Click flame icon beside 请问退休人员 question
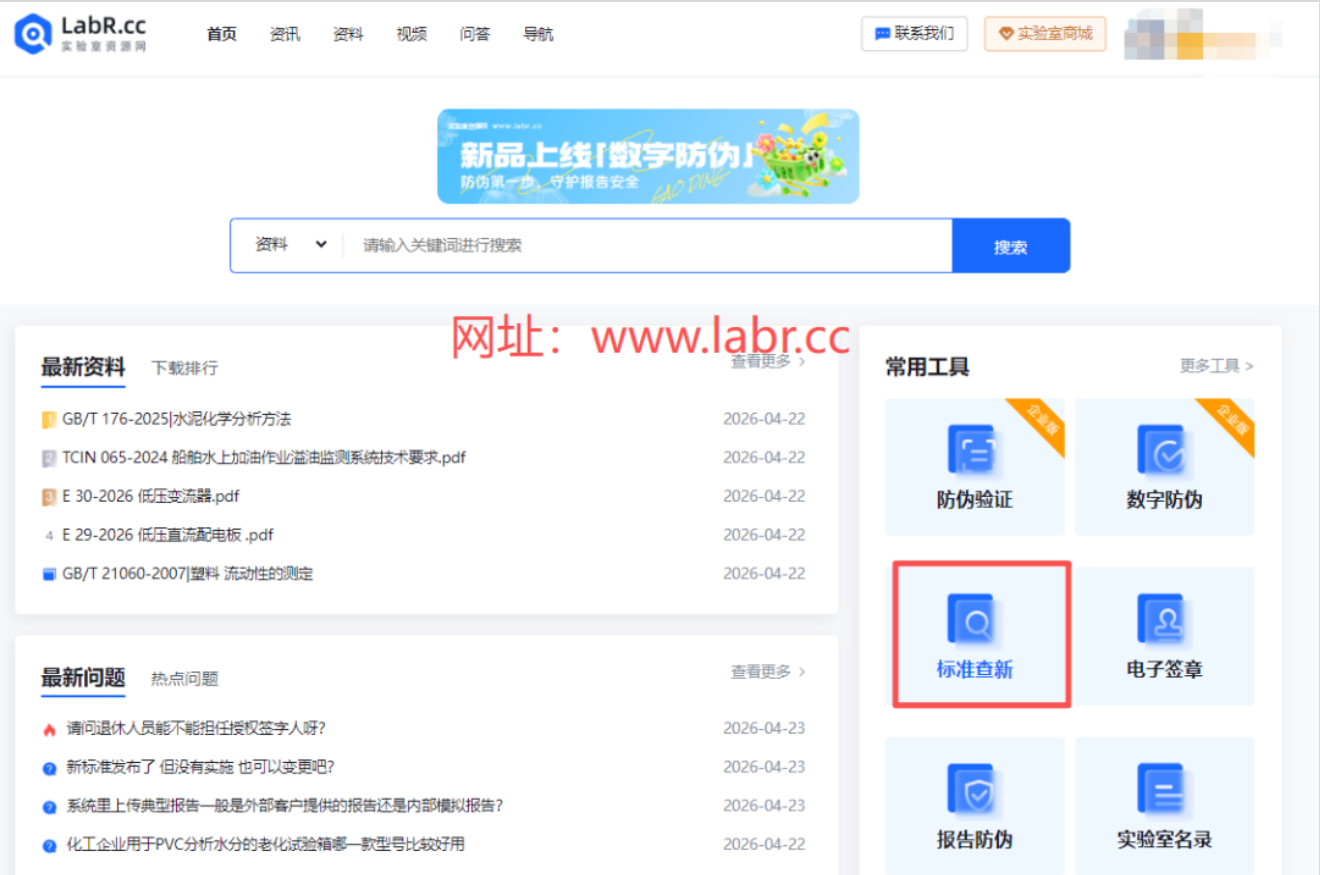The width and height of the screenshot is (1320, 875). (x=49, y=729)
